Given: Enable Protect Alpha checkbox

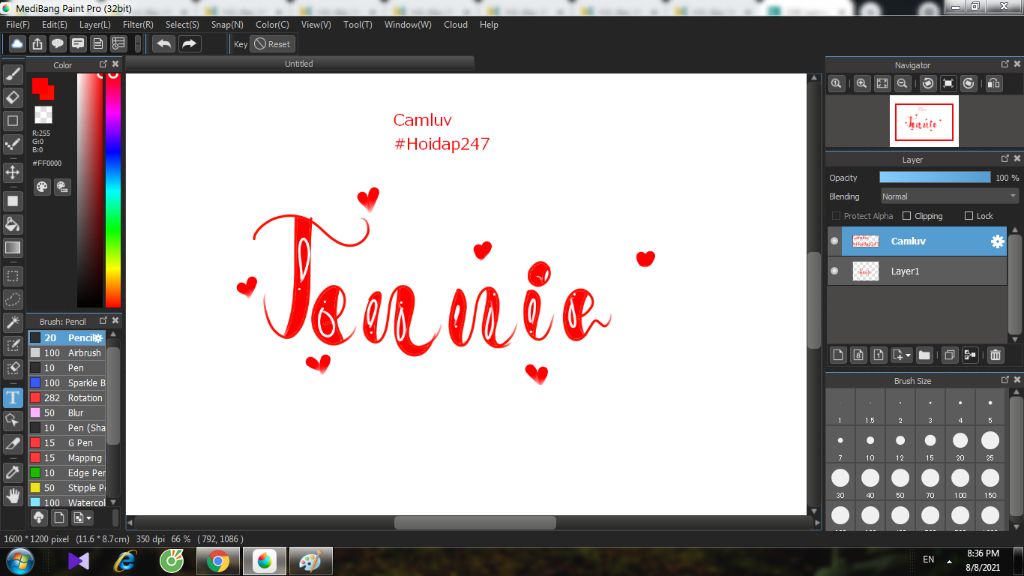Looking at the screenshot, I should [x=836, y=216].
